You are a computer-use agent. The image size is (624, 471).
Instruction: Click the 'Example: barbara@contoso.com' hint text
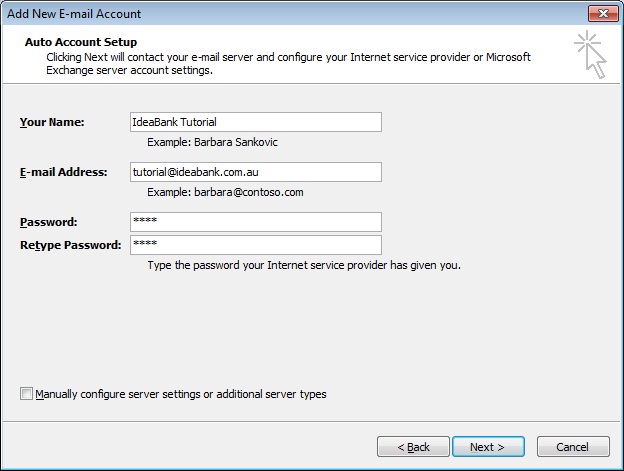[225, 193]
